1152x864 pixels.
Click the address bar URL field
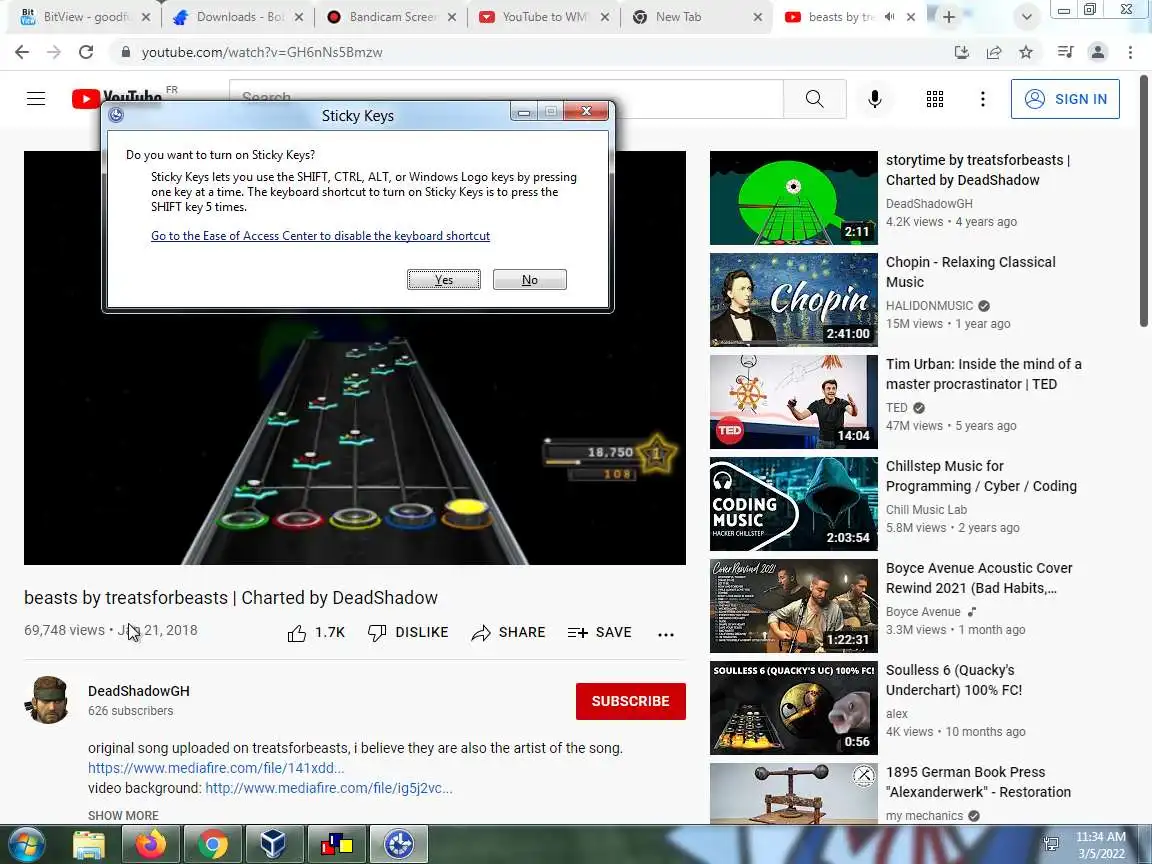coord(529,52)
